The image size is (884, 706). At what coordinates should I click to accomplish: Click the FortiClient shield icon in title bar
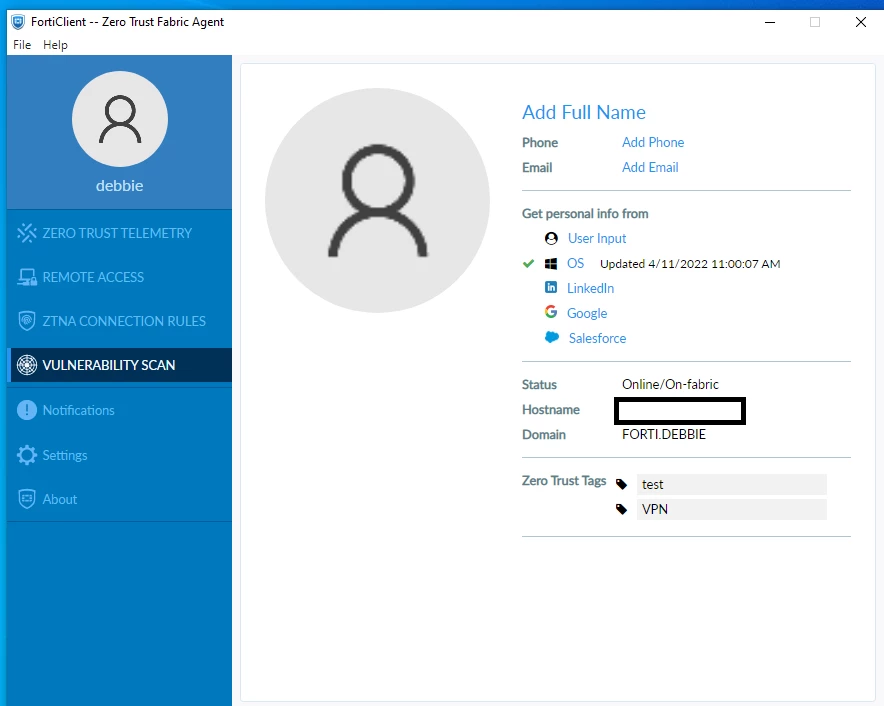[x=18, y=22]
